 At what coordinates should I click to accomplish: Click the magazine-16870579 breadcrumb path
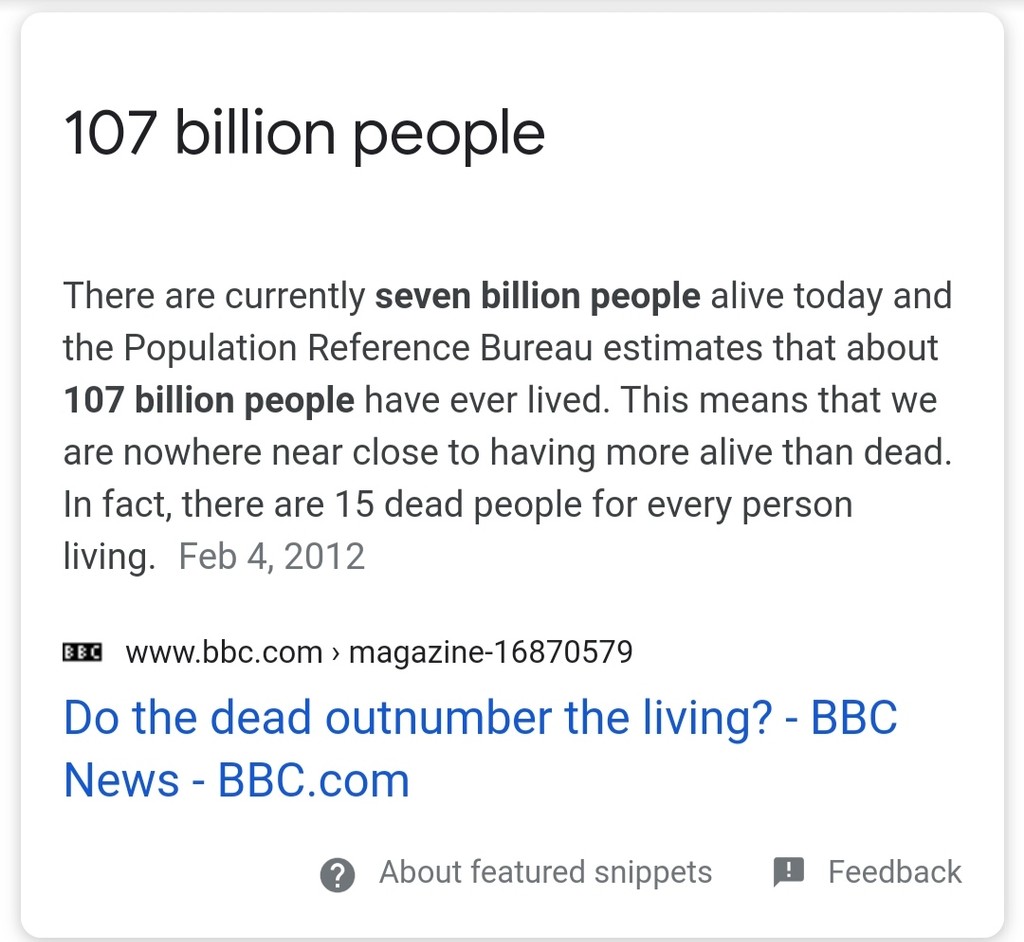coord(491,652)
